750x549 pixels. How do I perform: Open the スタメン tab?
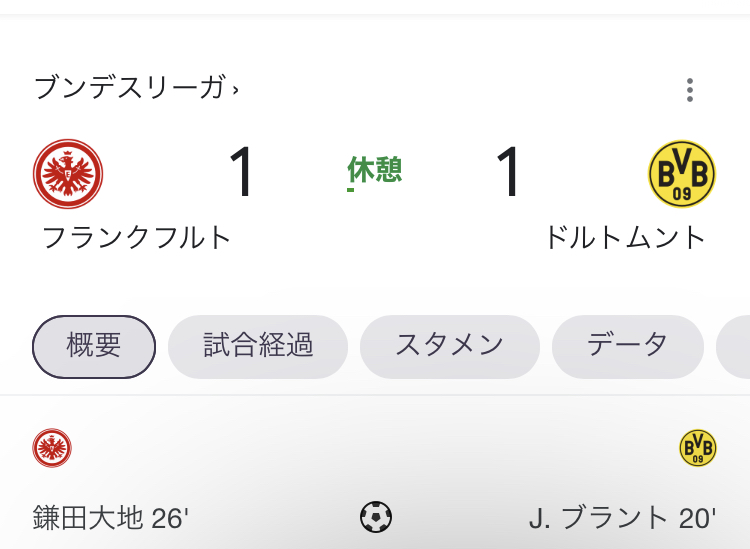[x=450, y=347]
